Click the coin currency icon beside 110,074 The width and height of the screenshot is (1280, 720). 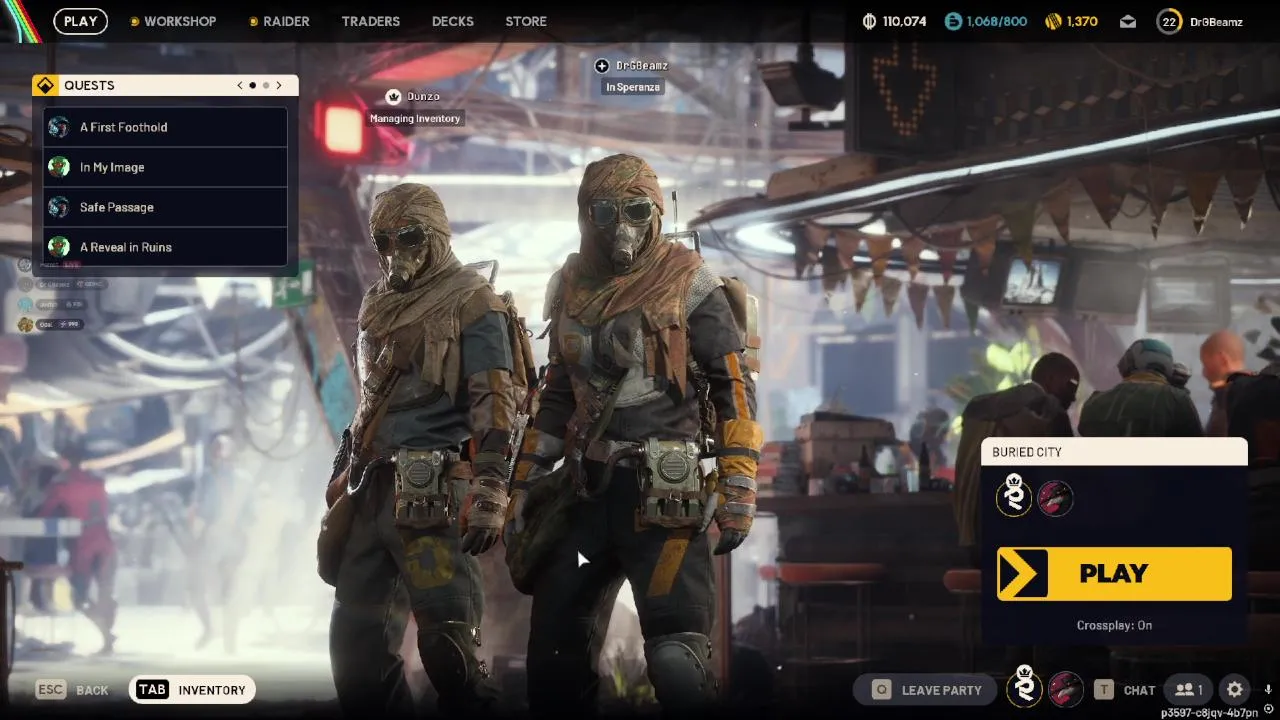[x=870, y=21]
